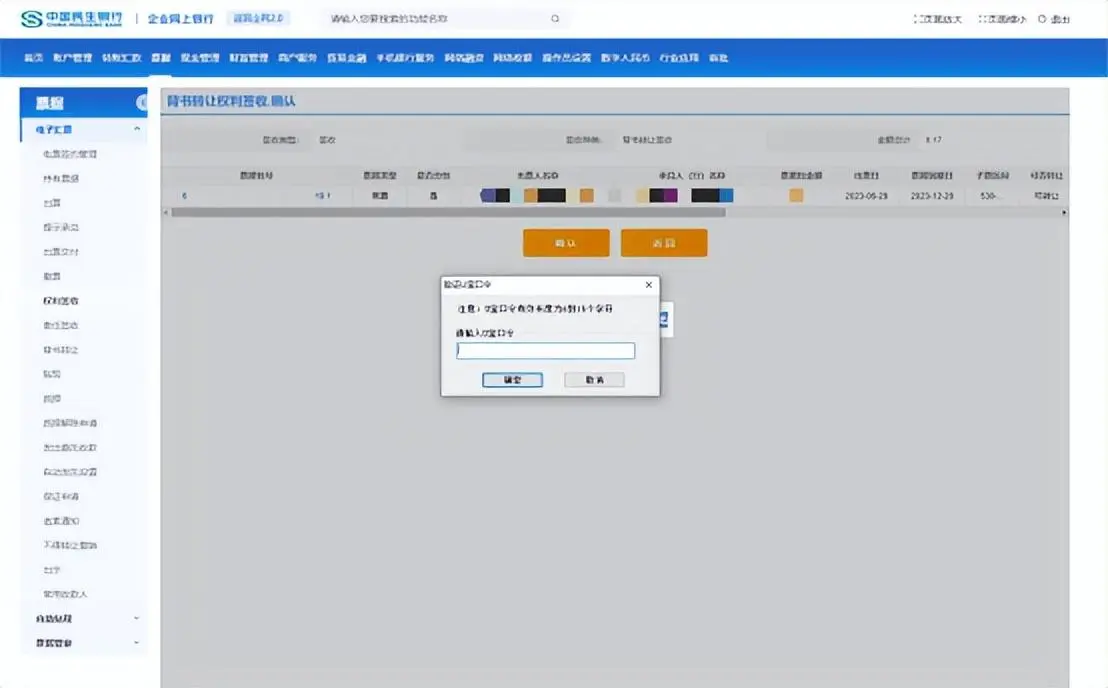
Task: Open 账户管理 in the top navigation
Action: (72, 58)
